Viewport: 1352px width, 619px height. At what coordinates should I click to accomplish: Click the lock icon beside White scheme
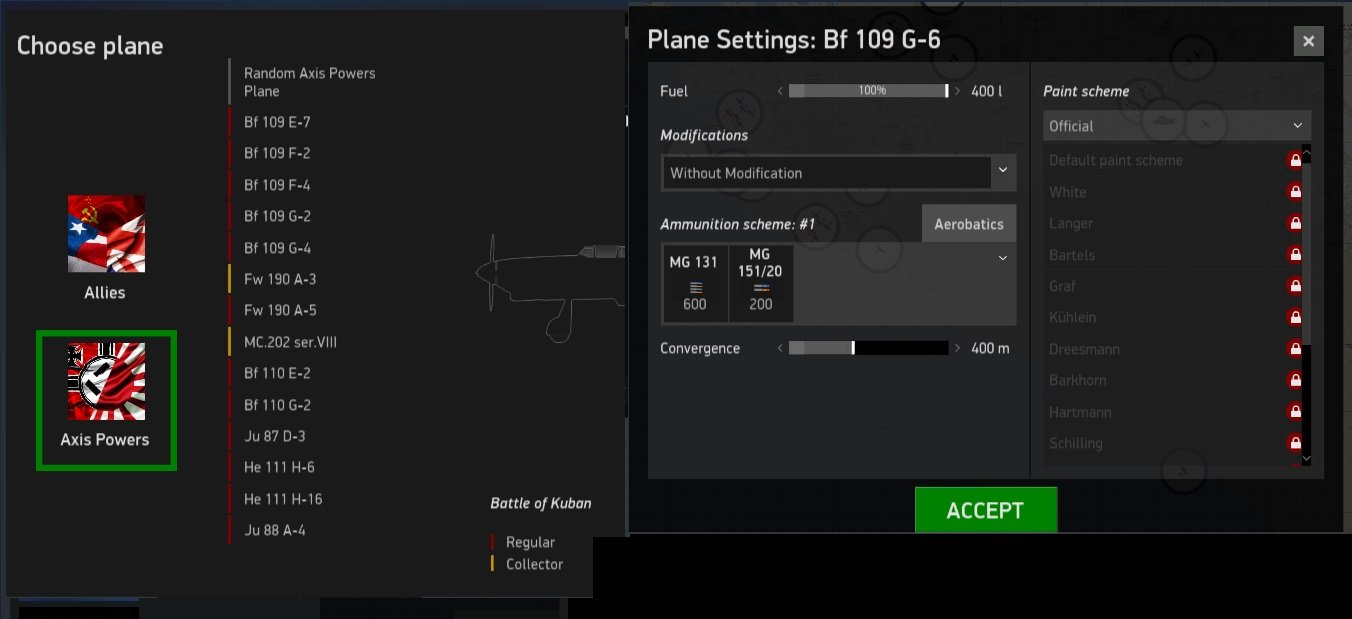coord(1295,192)
